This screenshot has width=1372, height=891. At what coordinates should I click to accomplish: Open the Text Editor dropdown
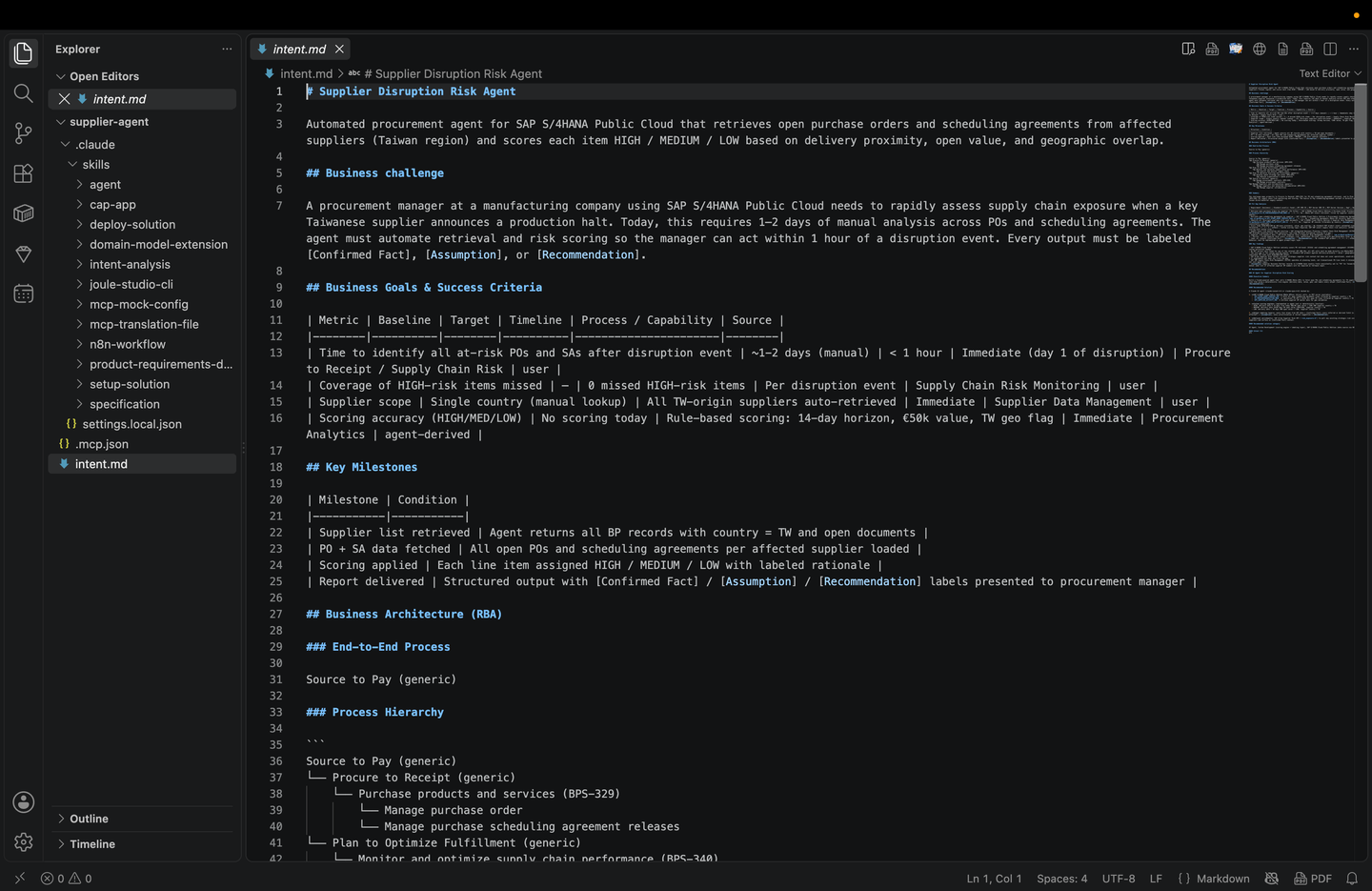point(1330,73)
